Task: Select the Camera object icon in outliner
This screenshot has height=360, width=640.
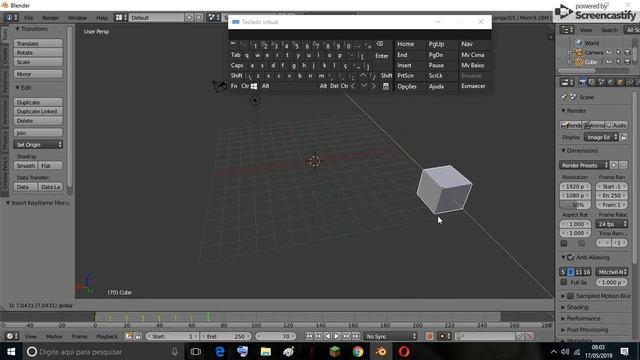Action: pos(579,52)
